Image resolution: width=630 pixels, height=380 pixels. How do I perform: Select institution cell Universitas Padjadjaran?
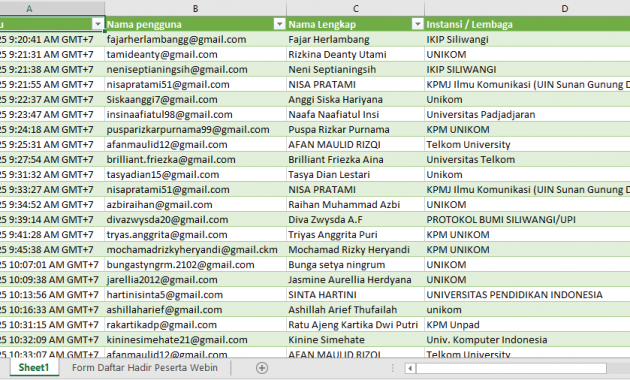tap(527, 114)
